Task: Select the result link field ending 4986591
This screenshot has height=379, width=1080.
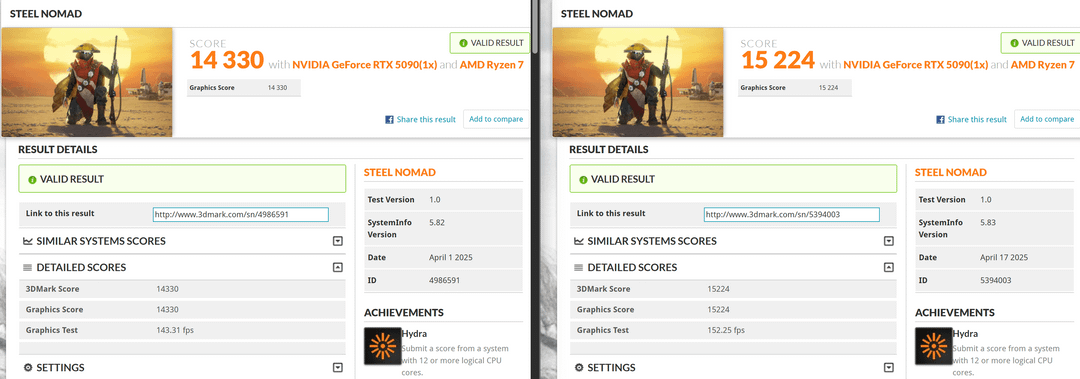Action: 240,214
